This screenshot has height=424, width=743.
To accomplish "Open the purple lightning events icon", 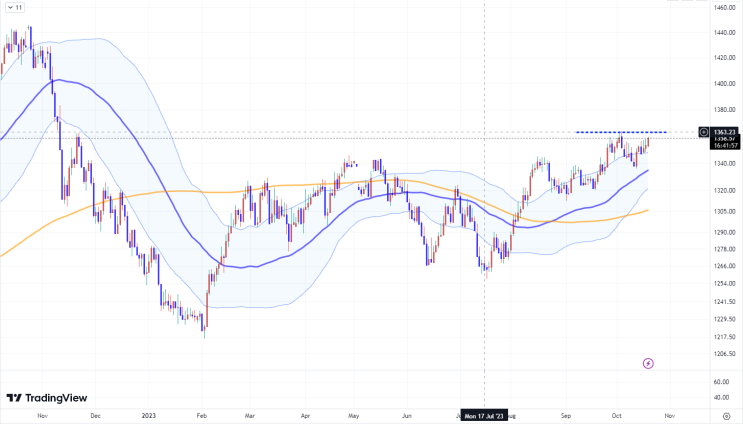I will 648,363.
